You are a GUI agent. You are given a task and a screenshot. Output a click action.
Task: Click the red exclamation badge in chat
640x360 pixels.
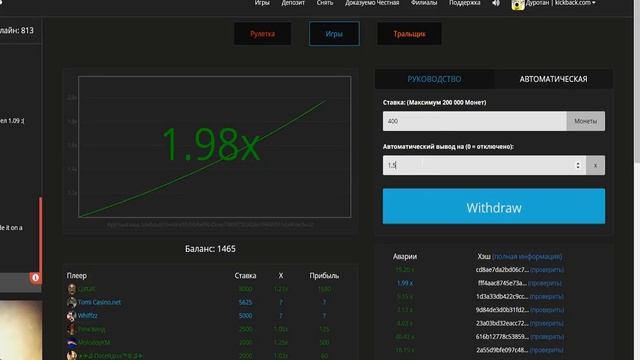tap(35, 278)
